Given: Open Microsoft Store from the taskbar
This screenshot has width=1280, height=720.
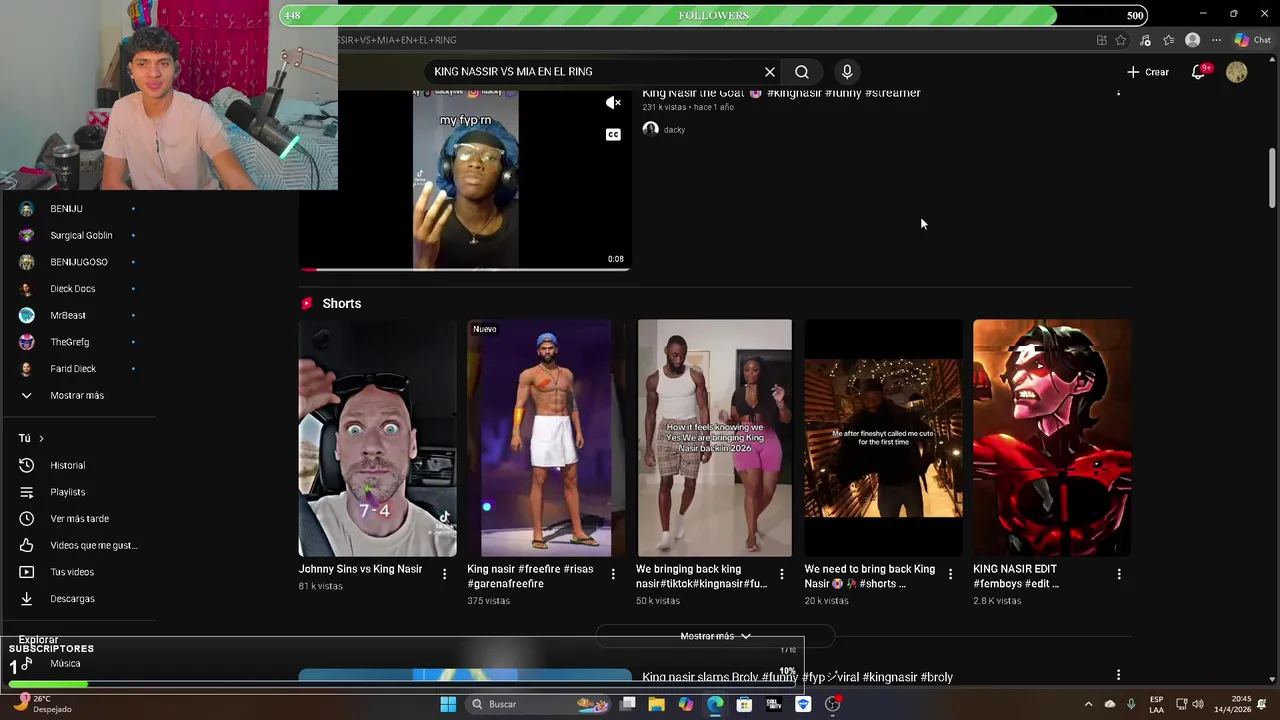Looking at the screenshot, I should pos(744,704).
